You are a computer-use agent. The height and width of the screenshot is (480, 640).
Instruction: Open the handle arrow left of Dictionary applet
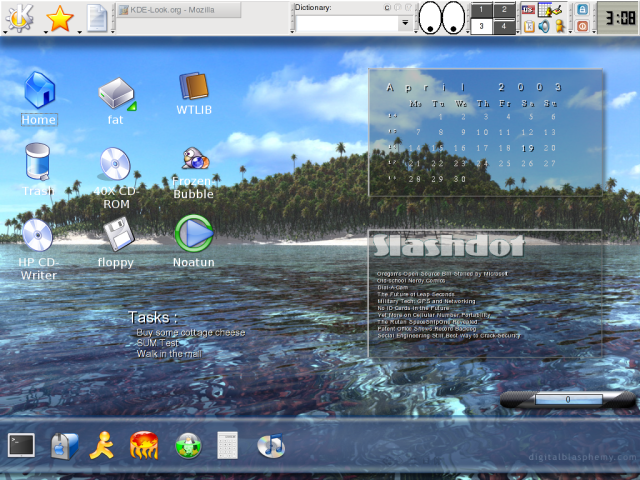[292, 31]
